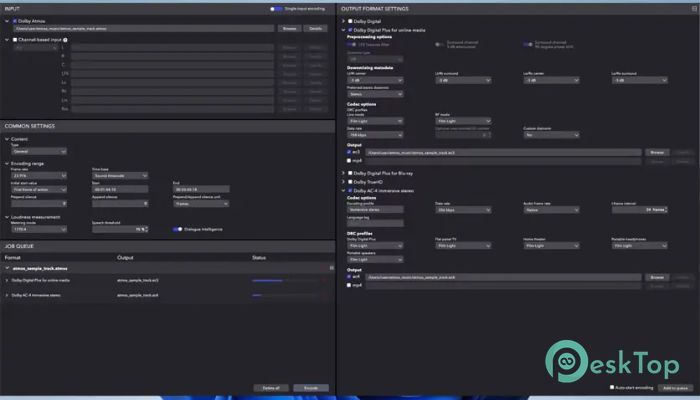This screenshot has height=400, width=700.
Task: Open Data rate dropdown for Dolby Digital Plus online
Action: coord(375,135)
